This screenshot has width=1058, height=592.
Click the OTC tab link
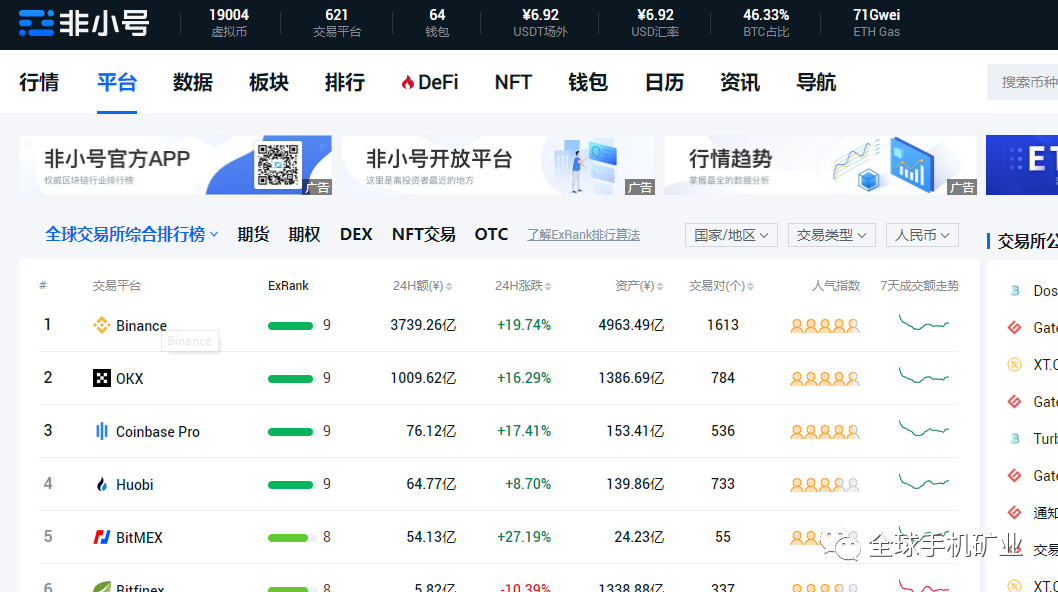[x=491, y=233]
